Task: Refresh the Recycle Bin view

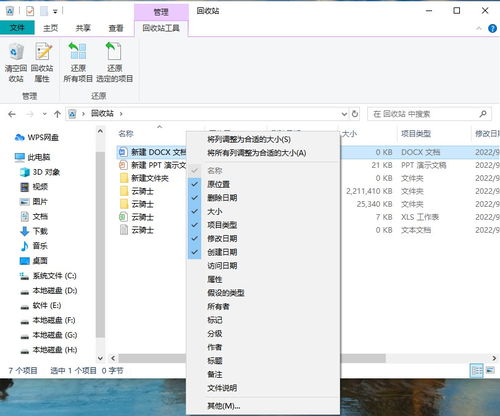Action: pos(355,114)
